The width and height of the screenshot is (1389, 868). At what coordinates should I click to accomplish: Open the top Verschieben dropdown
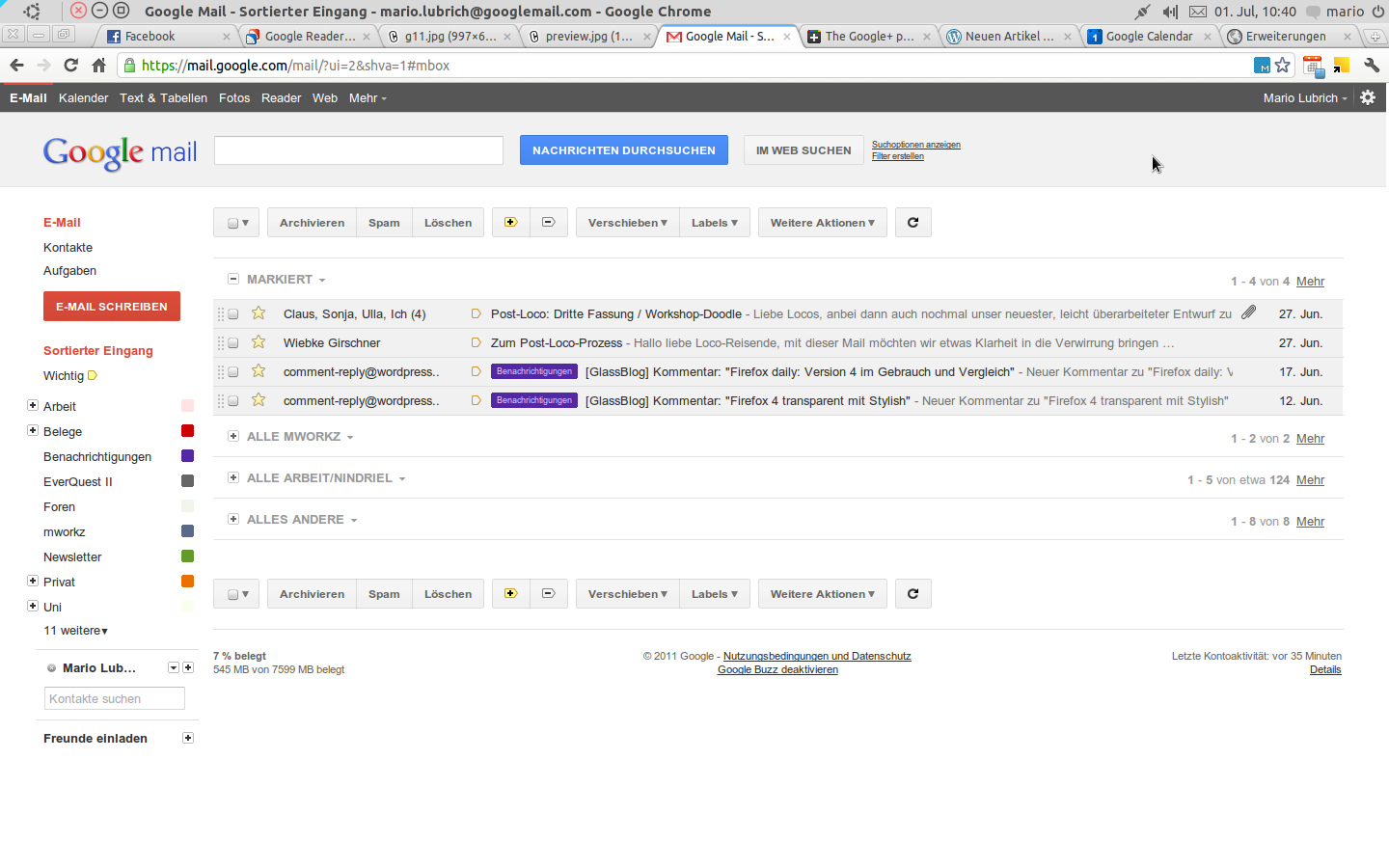click(x=627, y=223)
